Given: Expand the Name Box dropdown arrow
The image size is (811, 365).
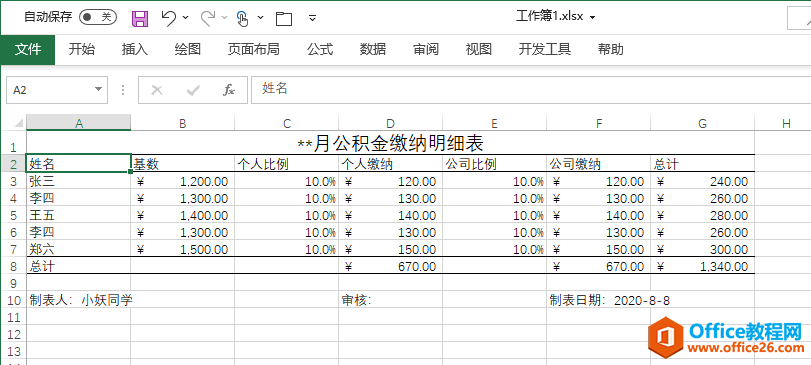Looking at the screenshot, I should point(98,90).
